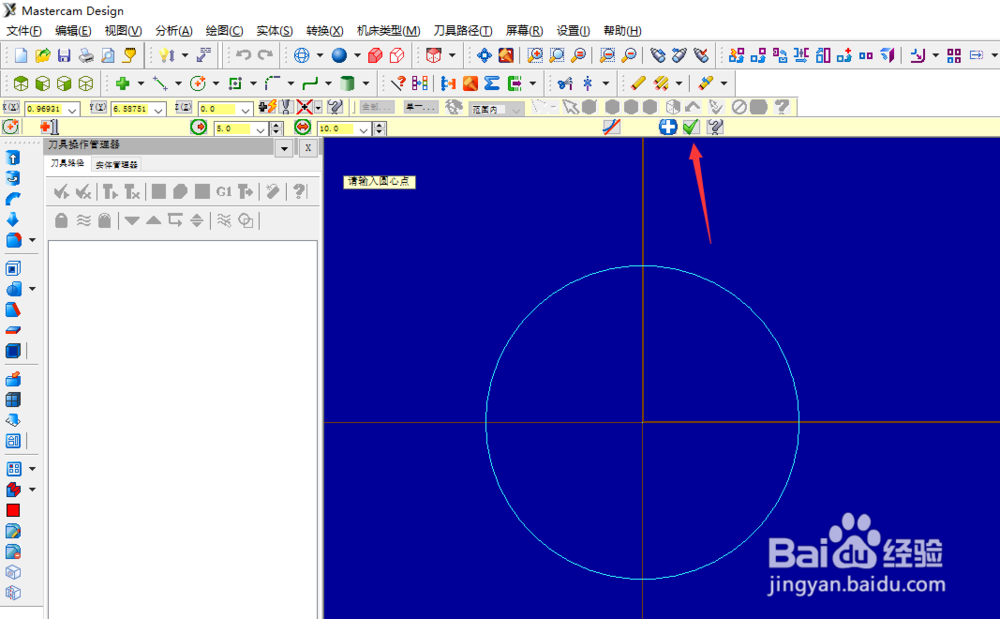Click the red shaded solid icon
1000x619 pixels.
coord(375,55)
